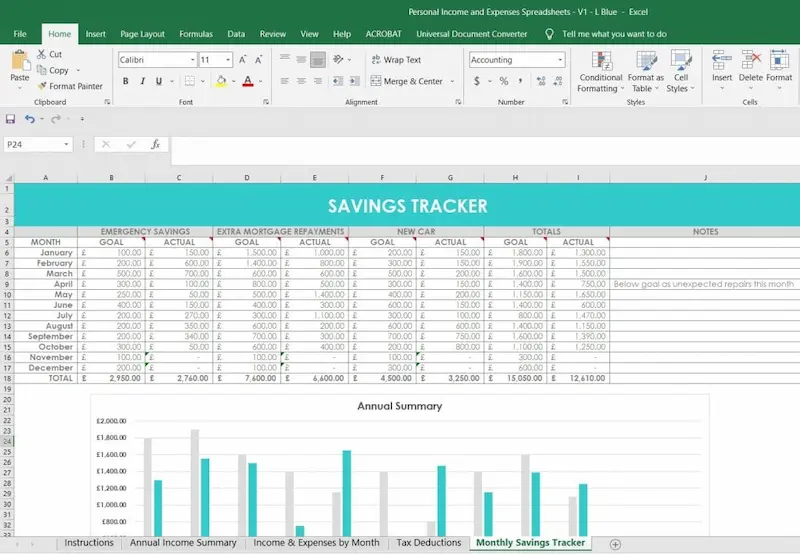Click Merge & Center
800x554 pixels.
pos(407,81)
